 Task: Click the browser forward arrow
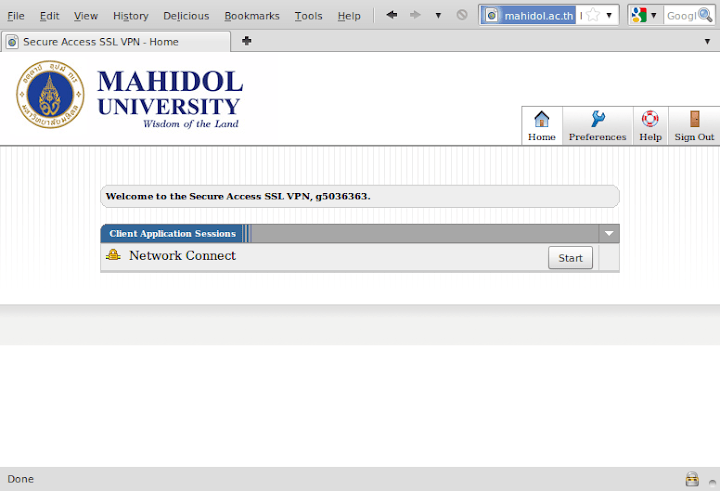coord(415,15)
